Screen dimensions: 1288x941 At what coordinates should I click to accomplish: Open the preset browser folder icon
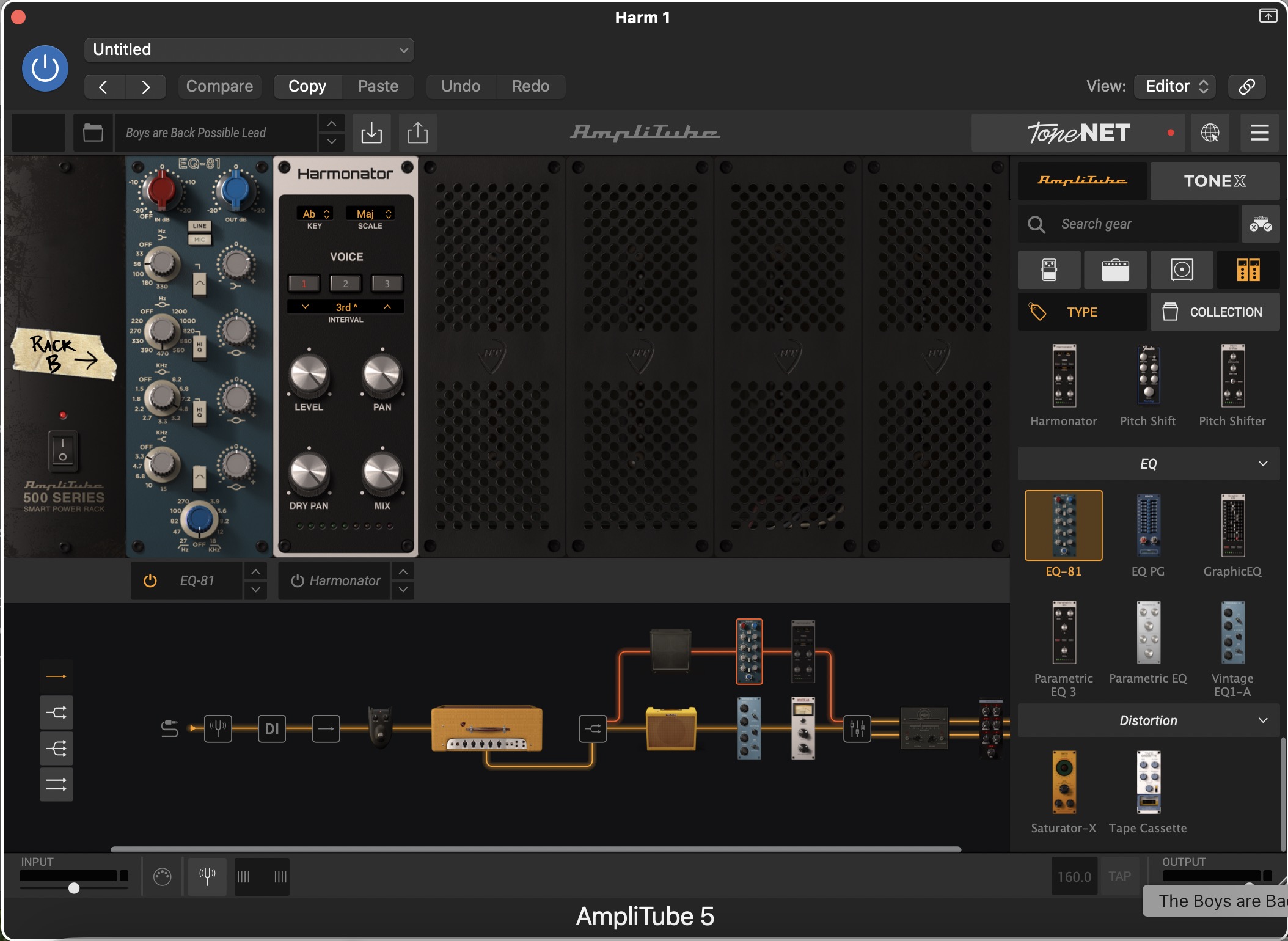point(93,133)
